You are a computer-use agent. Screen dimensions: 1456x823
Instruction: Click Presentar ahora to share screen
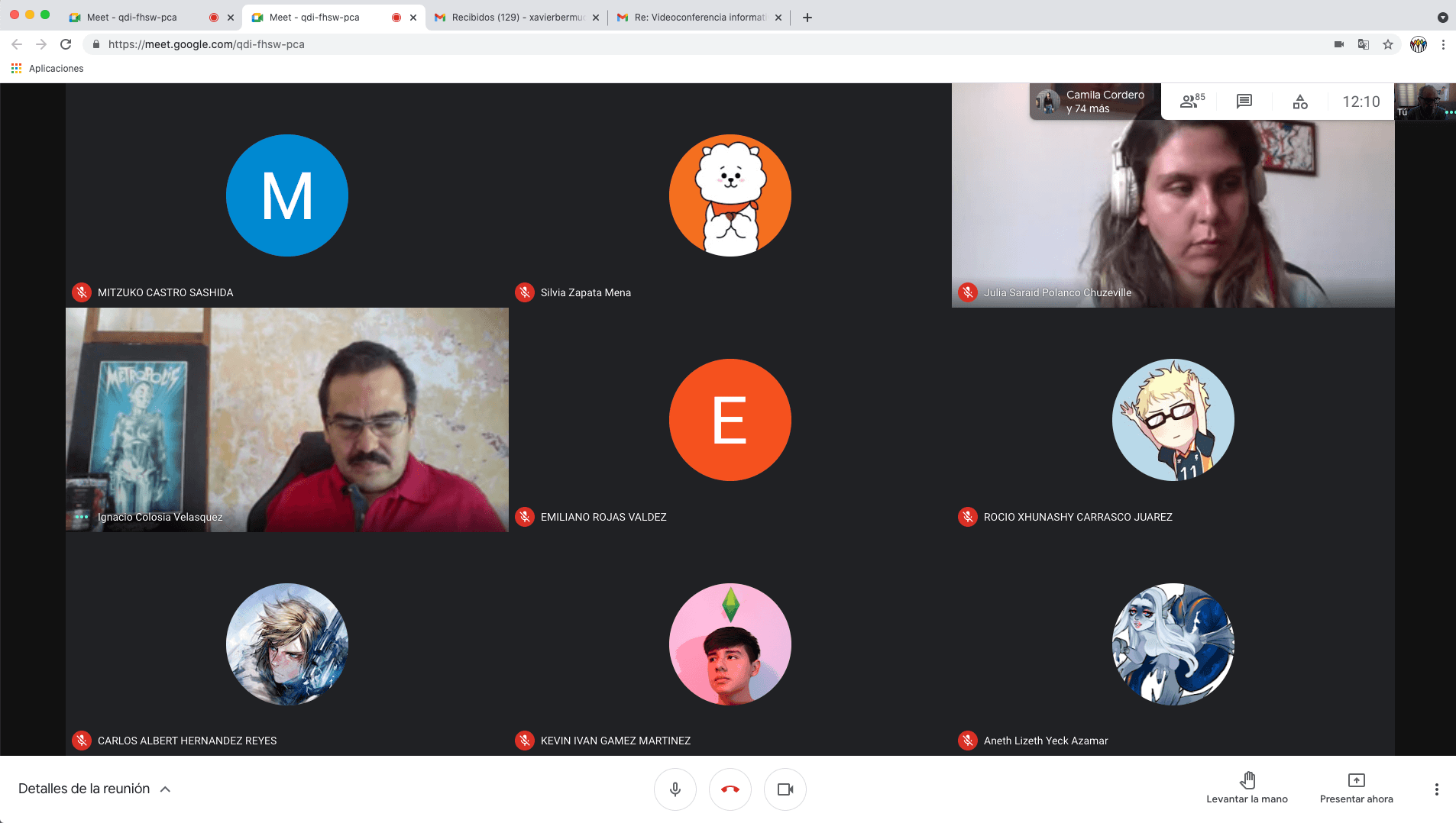click(x=1356, y=788)
